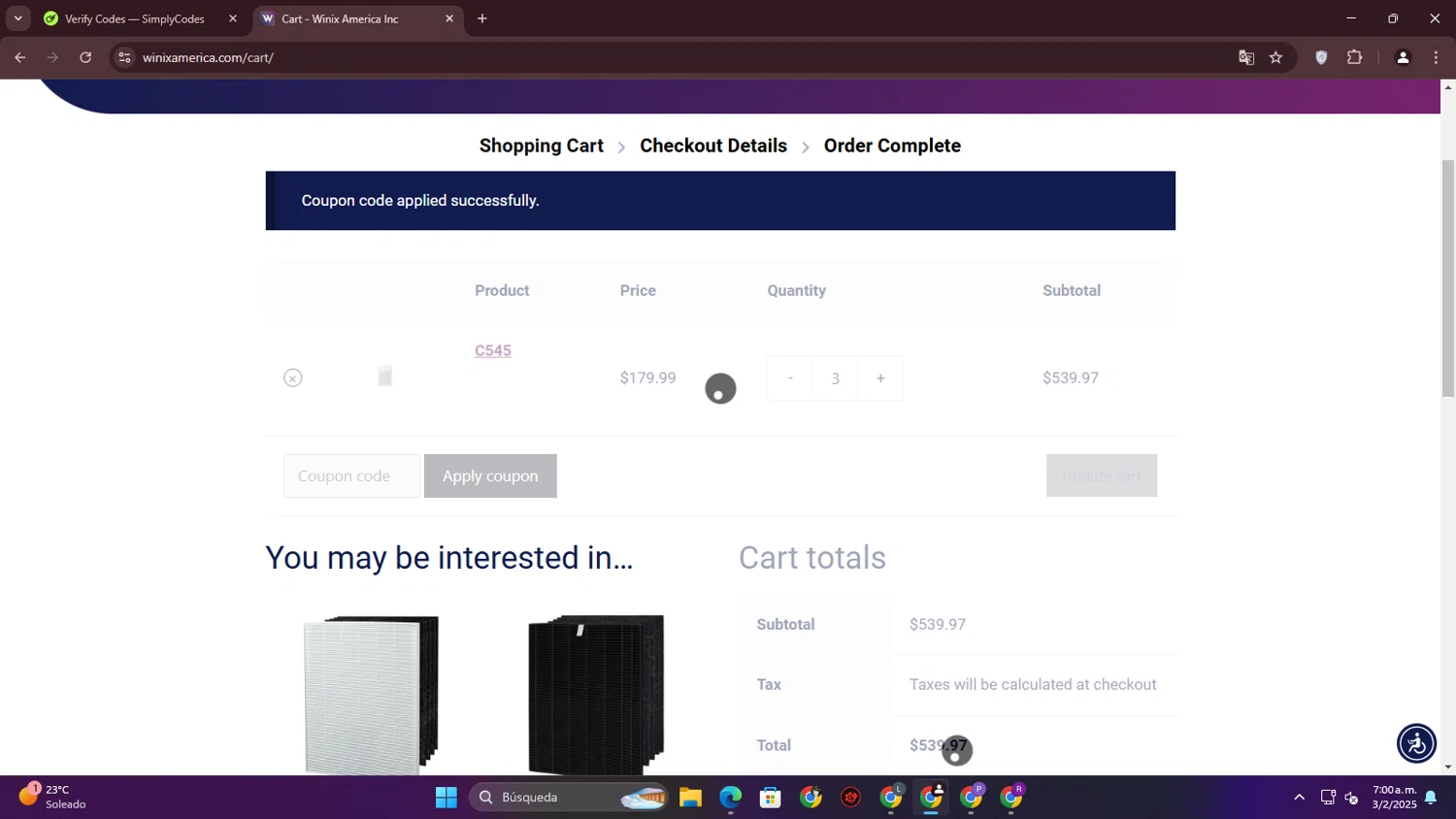Increase C545 quantity with plus button
Viewport: 1456px width, 819px height.
coord(880,378)
